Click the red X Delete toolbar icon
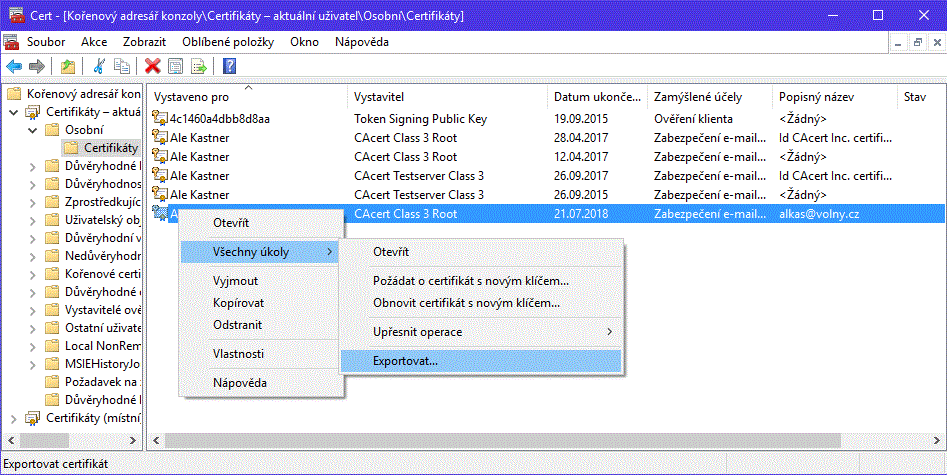947x475 pixels. coord(152,66)
